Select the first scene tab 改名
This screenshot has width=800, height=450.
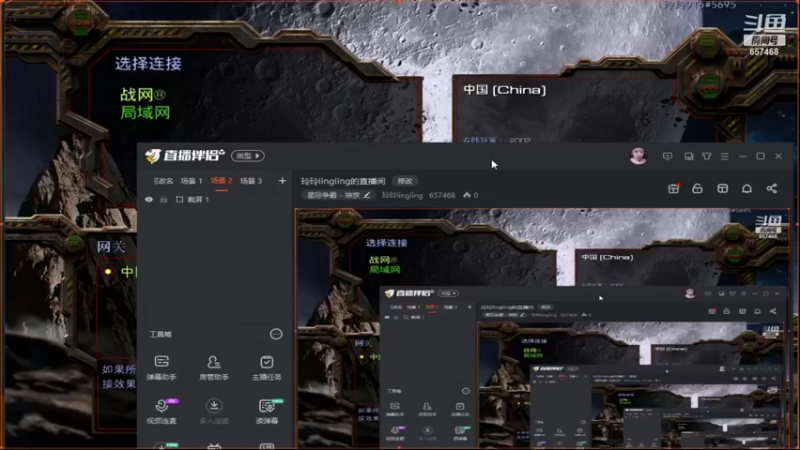pos(163,181)
